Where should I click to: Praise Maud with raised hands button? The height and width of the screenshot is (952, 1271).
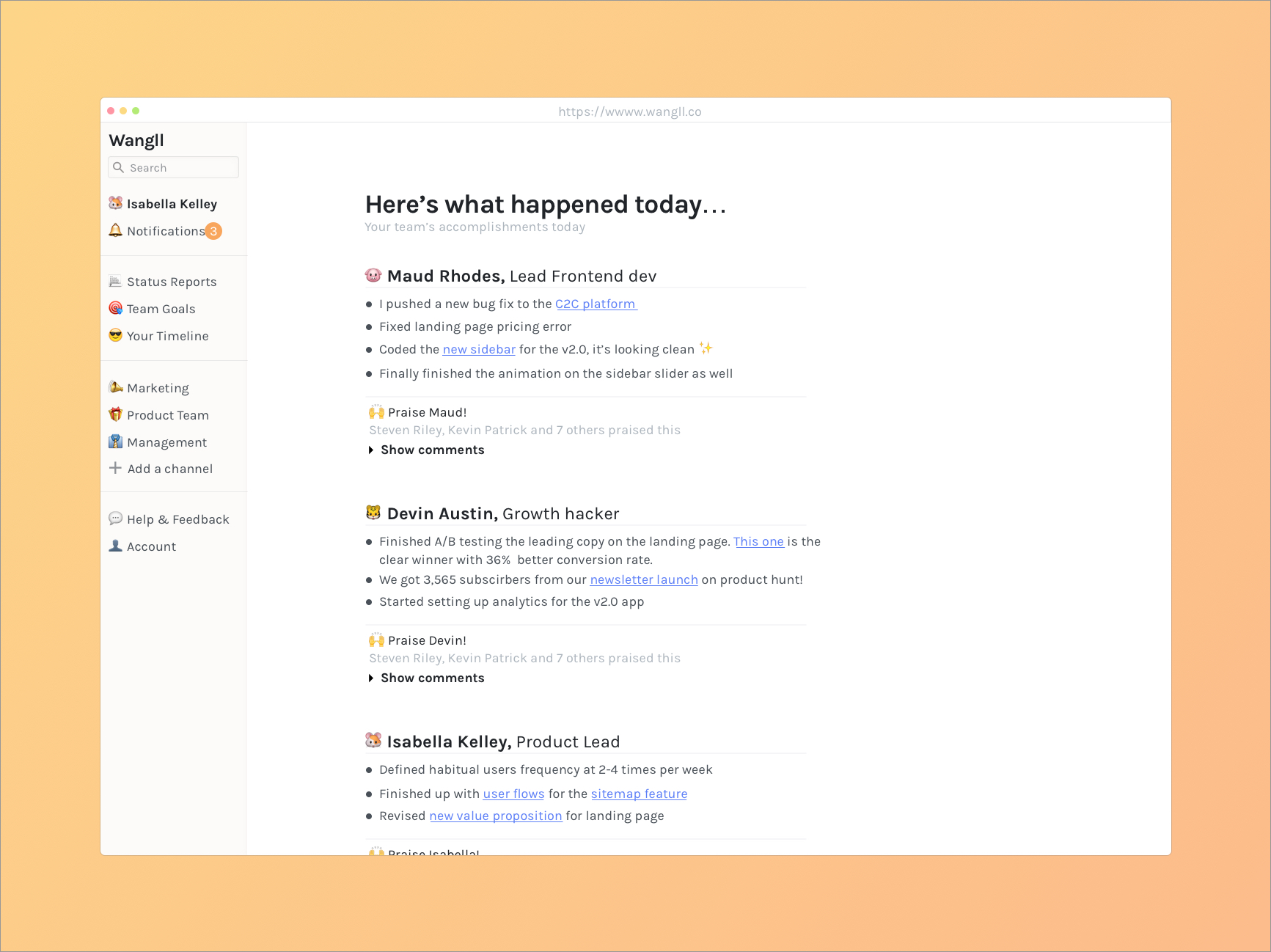pyautogui.click(x=376, y=412)
